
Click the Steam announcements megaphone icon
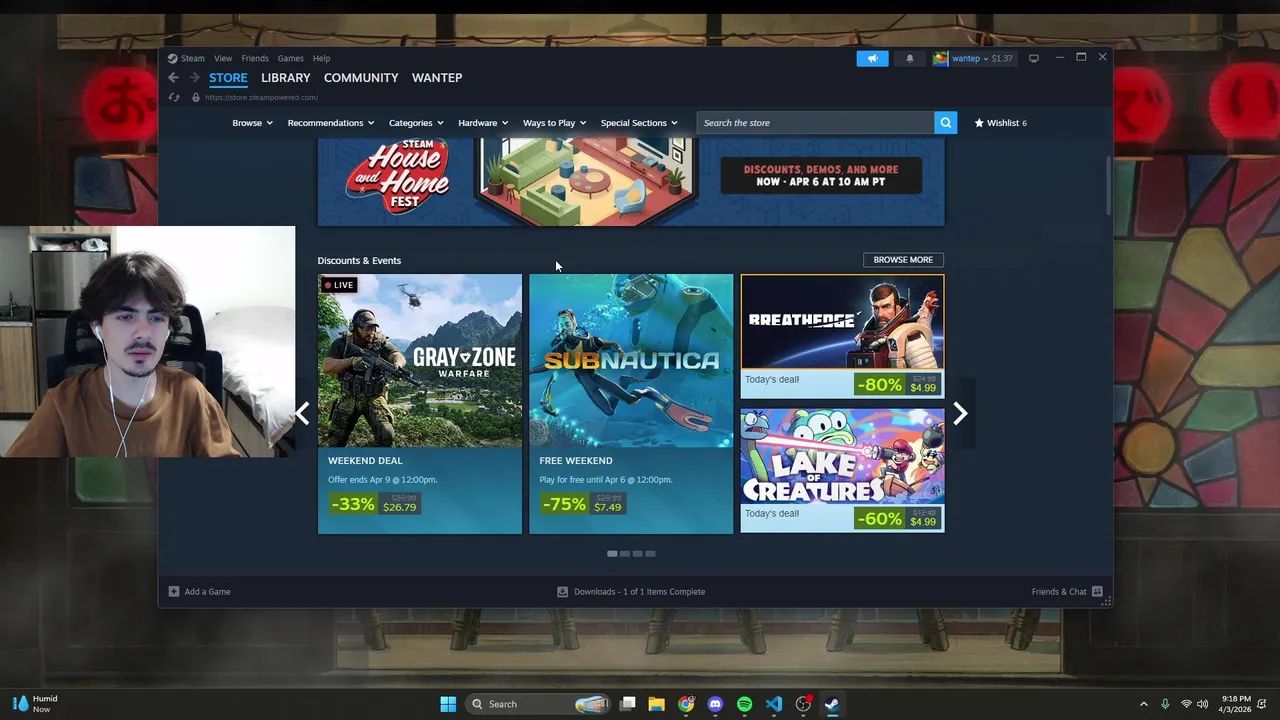(872, 58)
